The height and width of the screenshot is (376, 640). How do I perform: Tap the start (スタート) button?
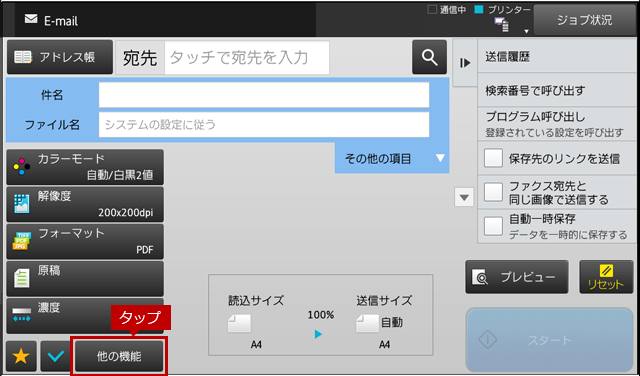tap(549, 340)
